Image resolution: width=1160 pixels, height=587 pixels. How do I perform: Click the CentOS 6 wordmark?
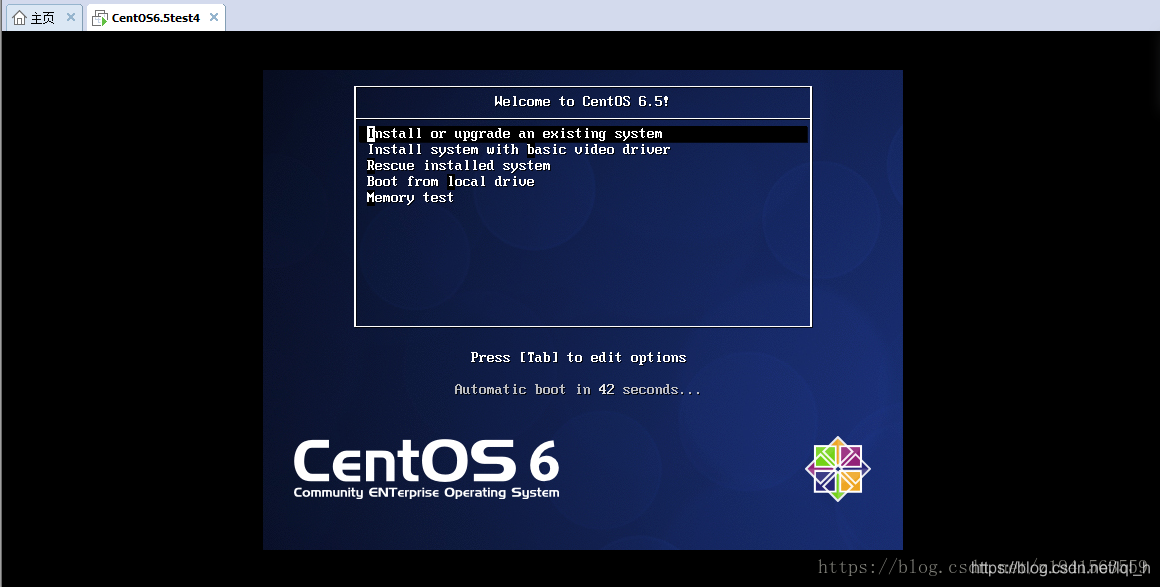[x=426, y=461]
